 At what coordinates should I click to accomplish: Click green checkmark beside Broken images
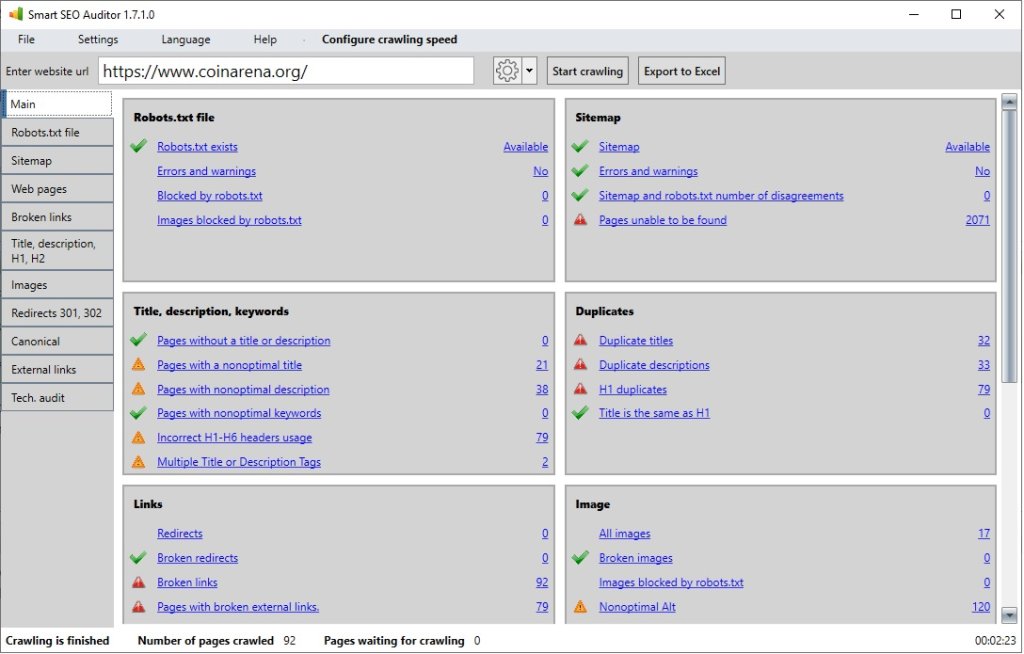point(580,558)
